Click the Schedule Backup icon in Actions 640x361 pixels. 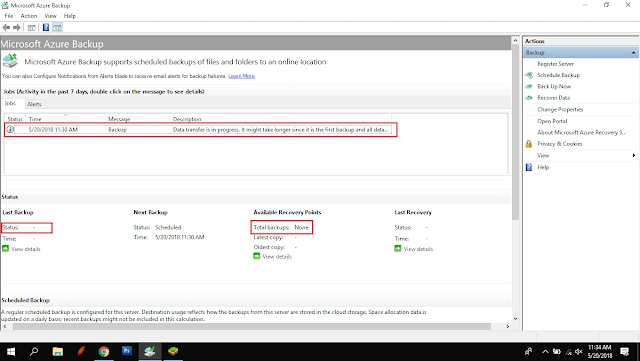[x=529, y=75]
